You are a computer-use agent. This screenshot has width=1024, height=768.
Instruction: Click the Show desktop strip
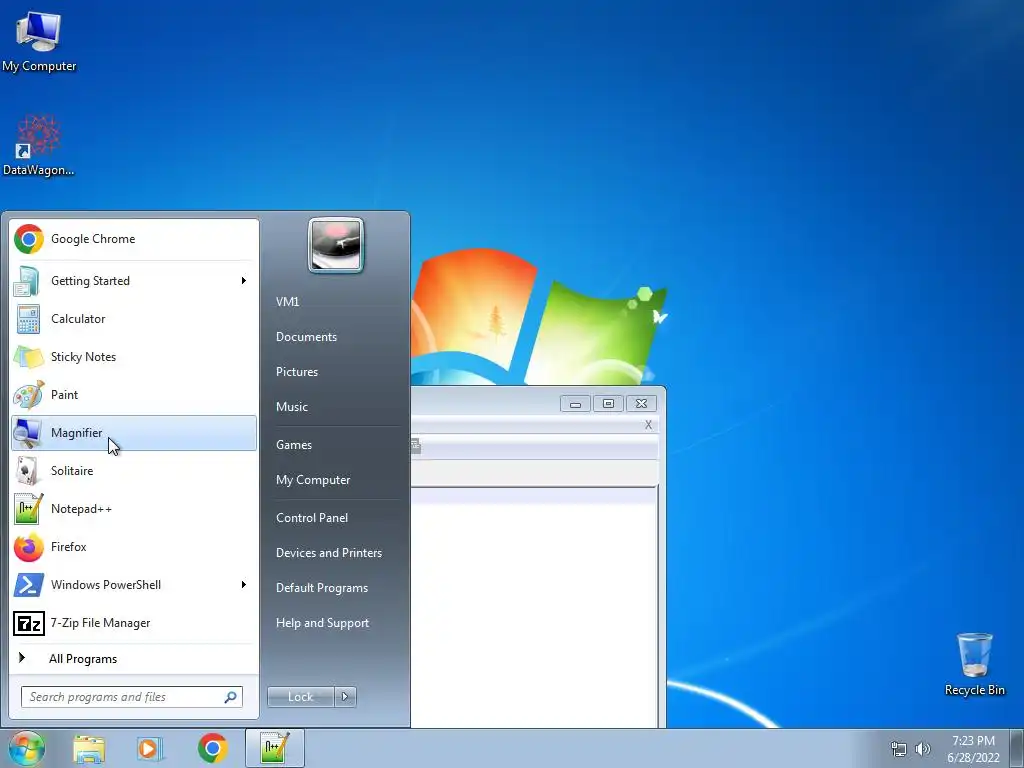(1017, 748)
